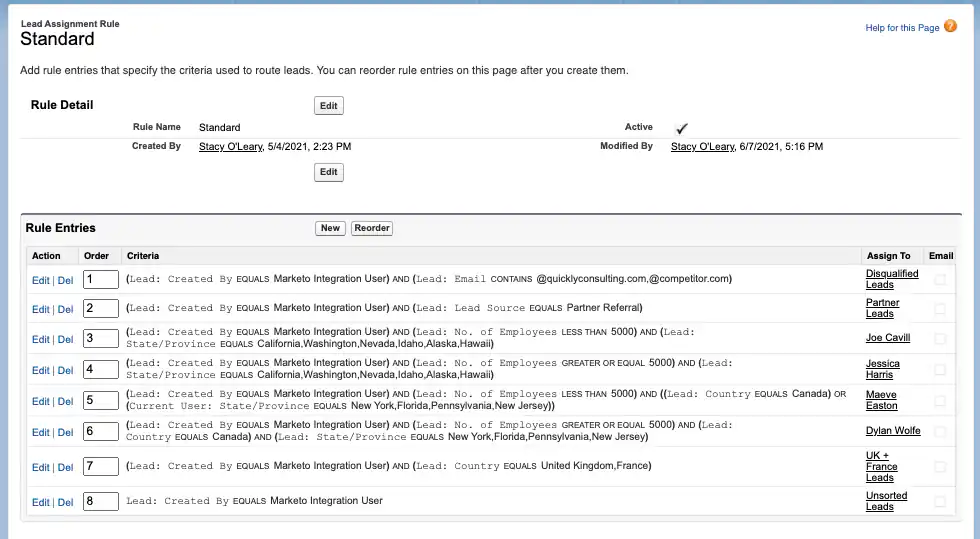Toggle Email checkbox for Joe Cavill row
This screenshot has width=980, height=539.
939,338
